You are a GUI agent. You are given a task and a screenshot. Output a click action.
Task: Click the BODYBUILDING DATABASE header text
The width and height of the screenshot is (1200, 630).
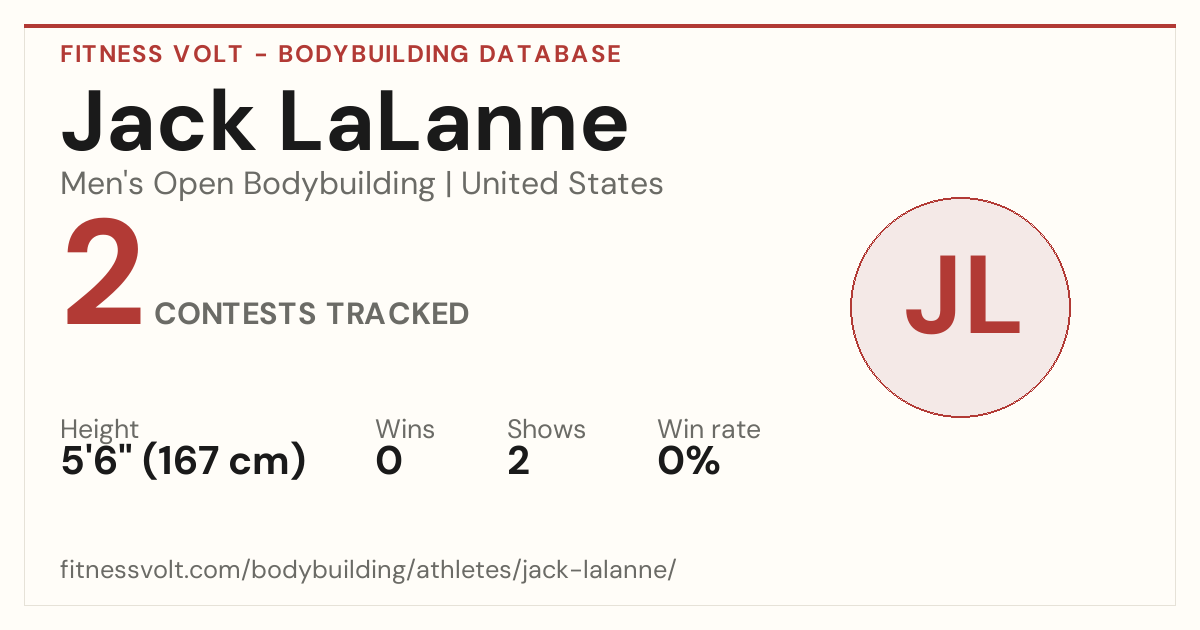450,54
